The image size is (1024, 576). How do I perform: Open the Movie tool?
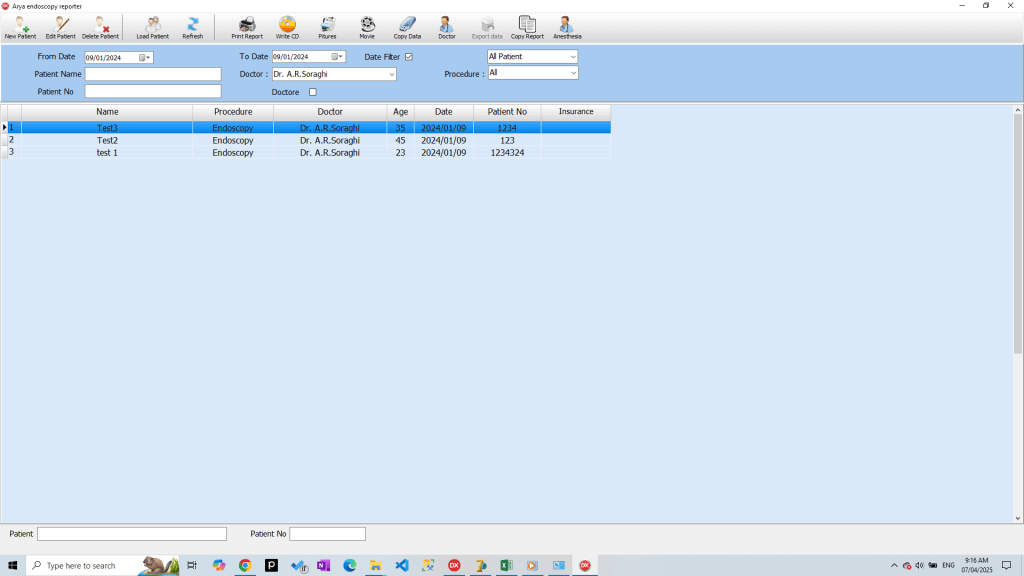tap(367, 26)
